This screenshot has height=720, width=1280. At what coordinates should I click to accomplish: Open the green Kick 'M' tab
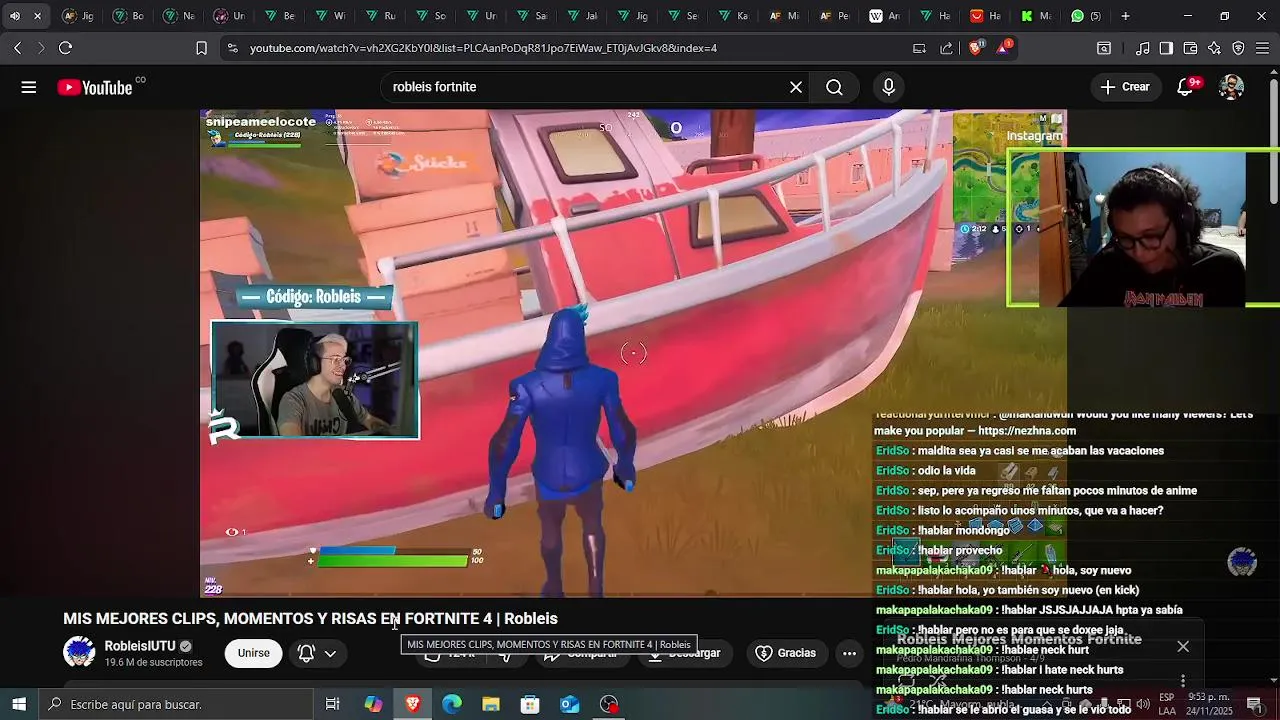pos(1036,16)
